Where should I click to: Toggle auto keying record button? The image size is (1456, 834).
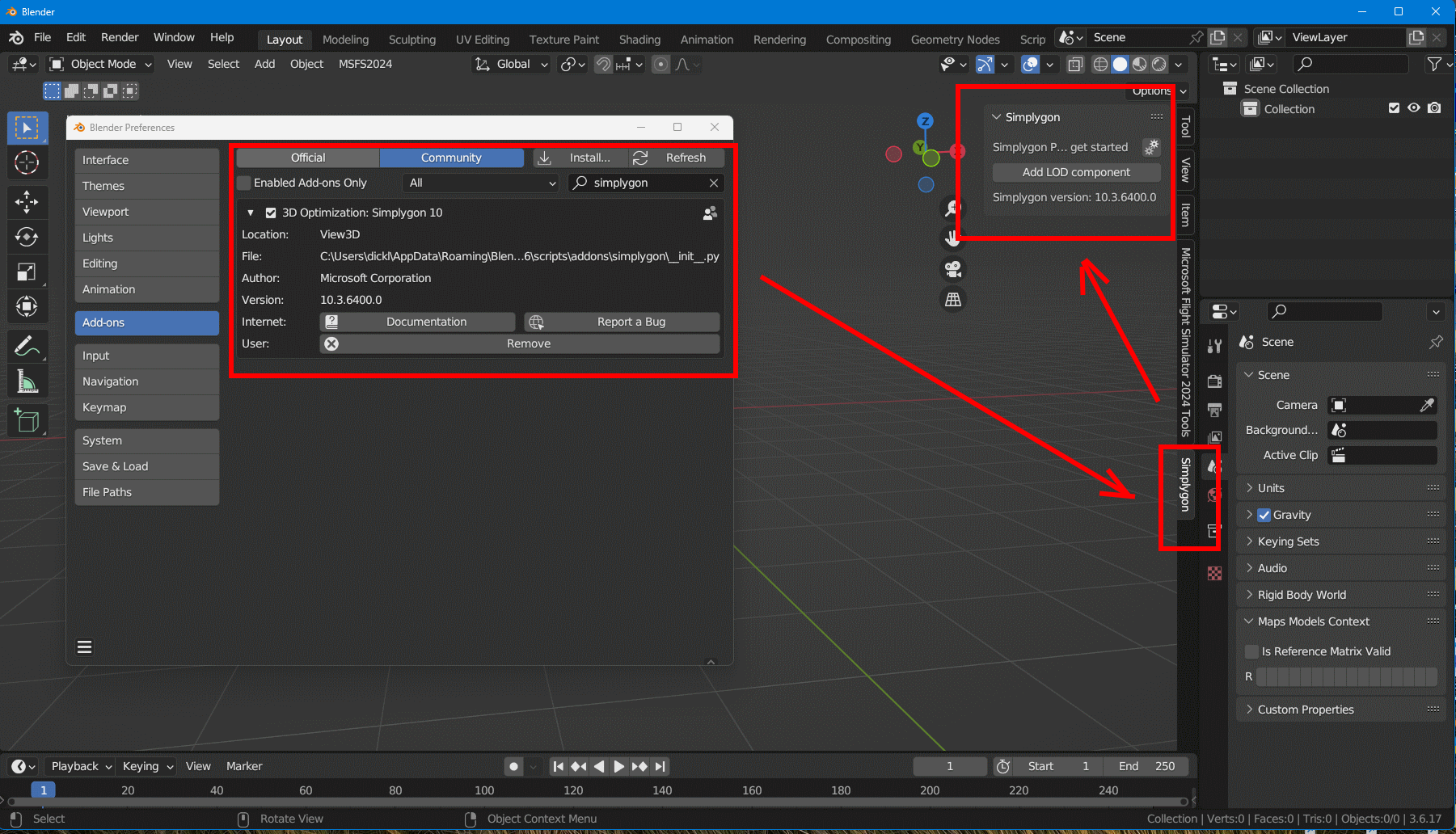(x=513, y=766)
